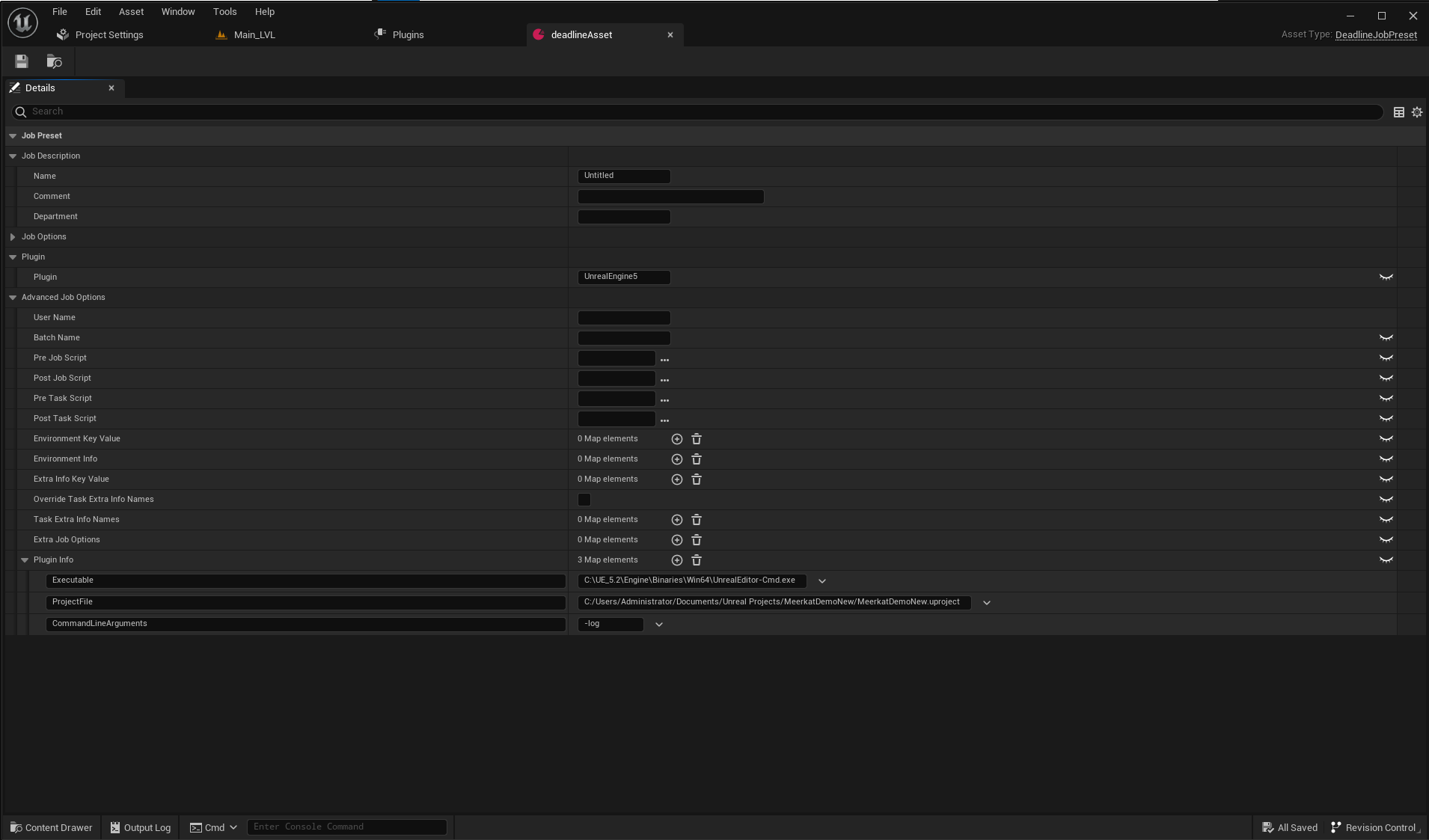Viewport: 1429px width, 840px height.
Task: Open the property matrix display icon
Action: (x=1398, y=112)
